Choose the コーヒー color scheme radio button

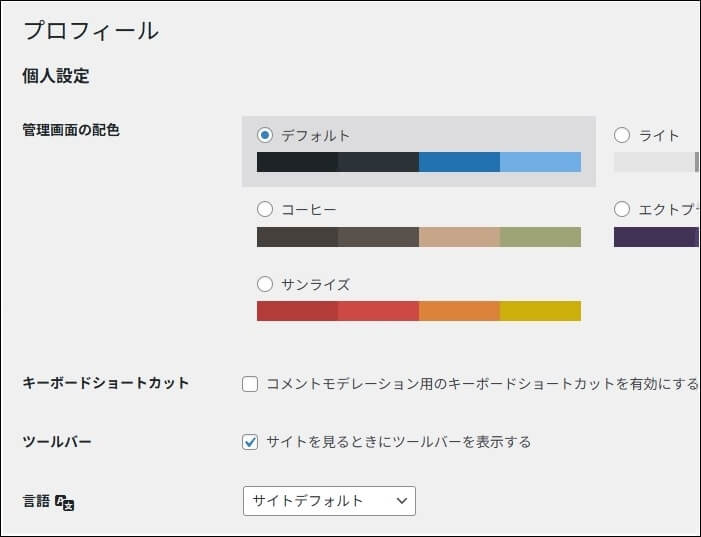265,209
